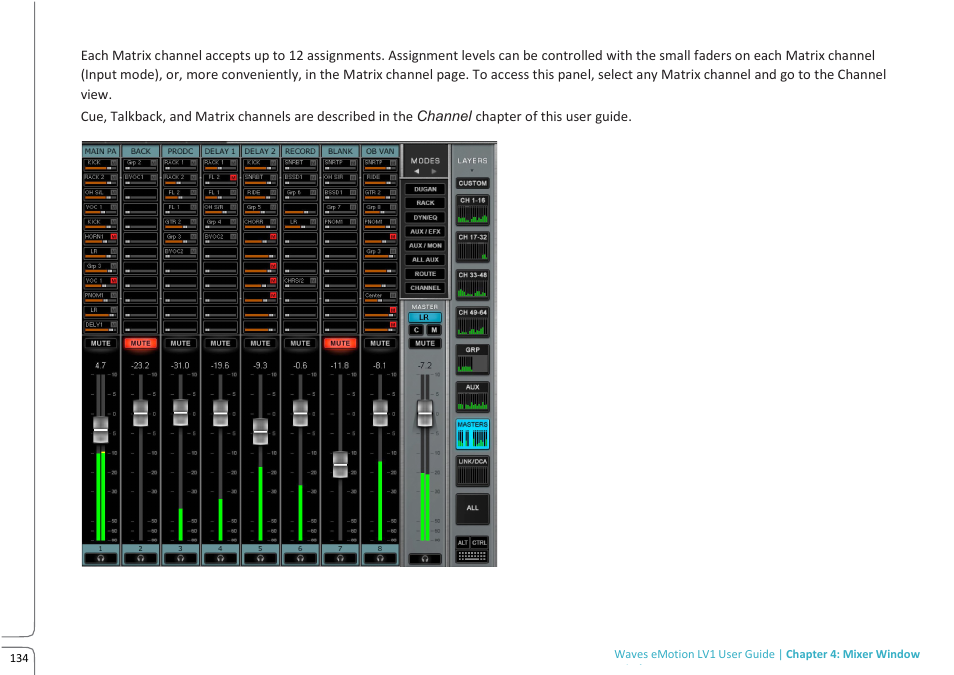The width and height of the screenshot is (954, 675).
Task: Toggle mute on HORN1 assignment in MAIN PA
Action: pos(114,237)
